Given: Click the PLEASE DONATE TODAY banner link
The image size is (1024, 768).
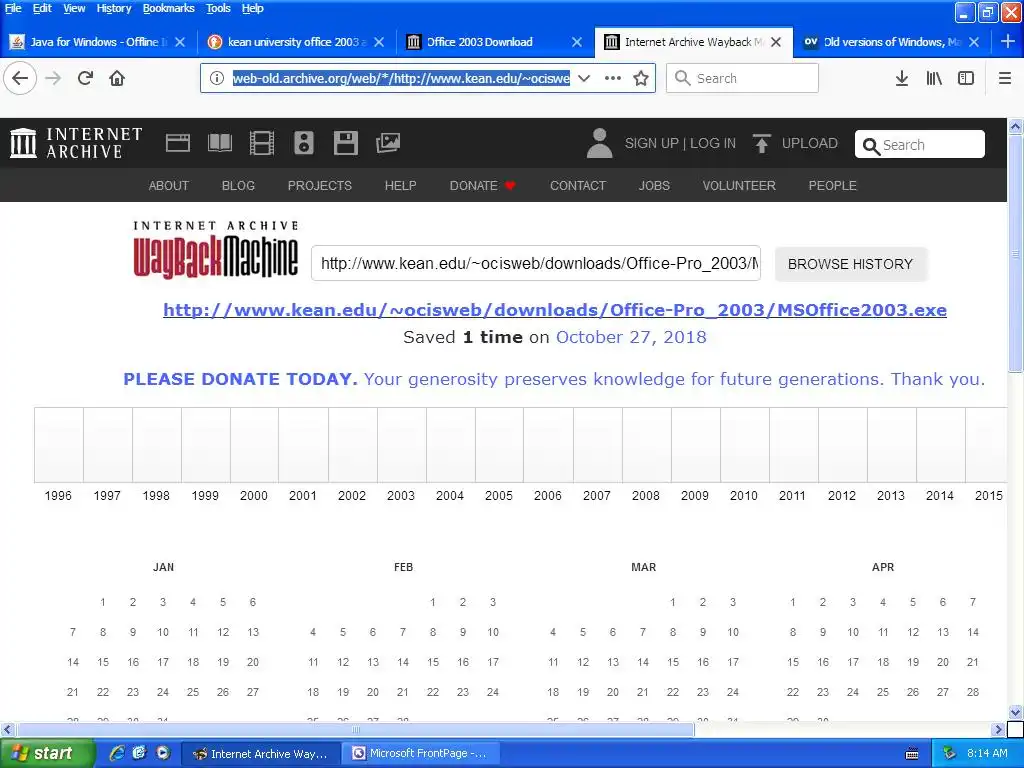Looking at the screenshot, I should tap(554, 379).
